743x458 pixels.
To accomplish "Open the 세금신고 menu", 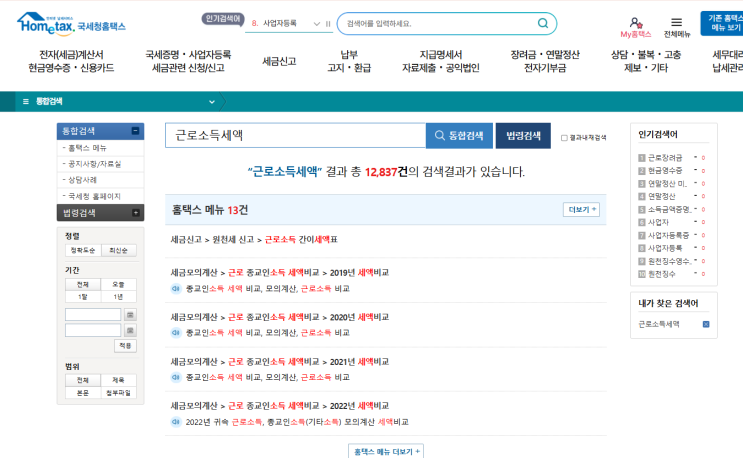I will 279,61.
